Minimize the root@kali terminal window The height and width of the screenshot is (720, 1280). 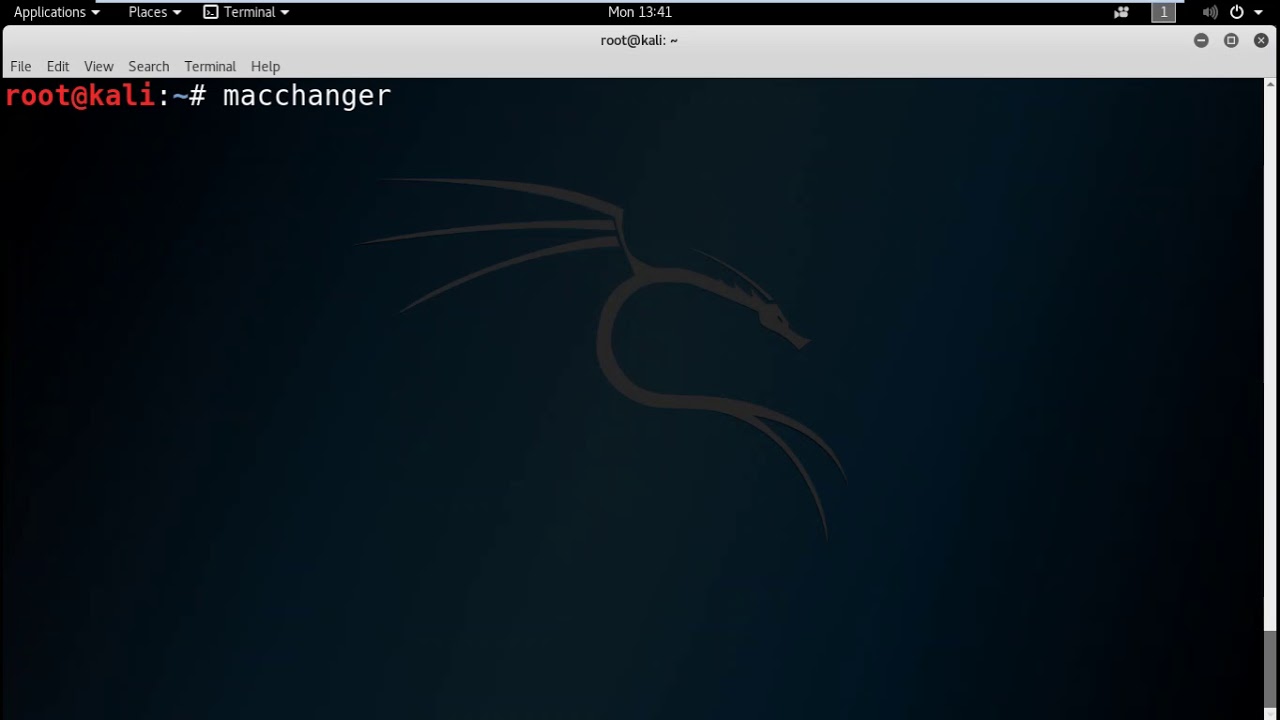tap(1201, 40)
